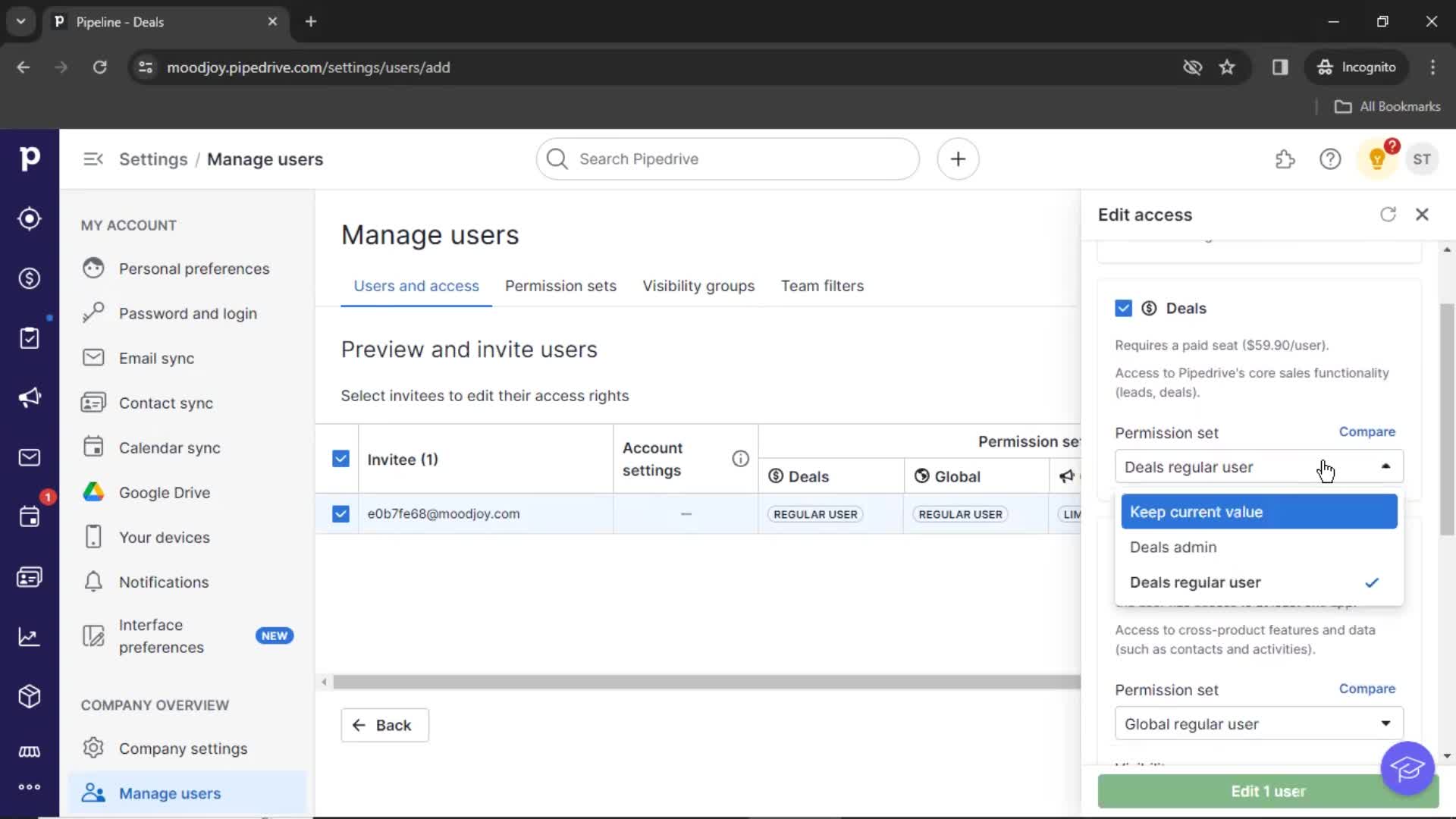The image size is (1456, 819).
Task: Open browser tab search chevron
Action: click(x=21, y=21)
